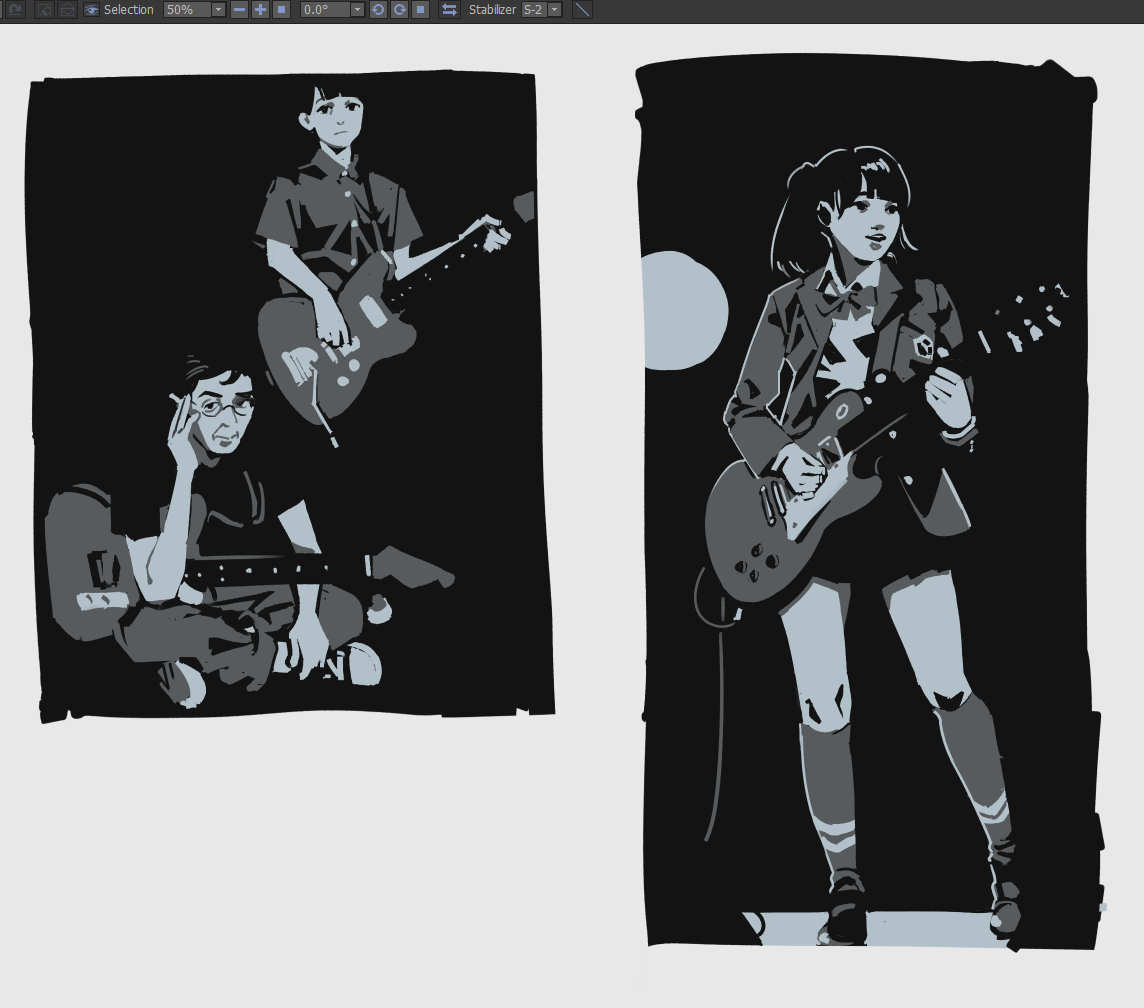Click the right painting of the standing guitarist

pos(870,503)
